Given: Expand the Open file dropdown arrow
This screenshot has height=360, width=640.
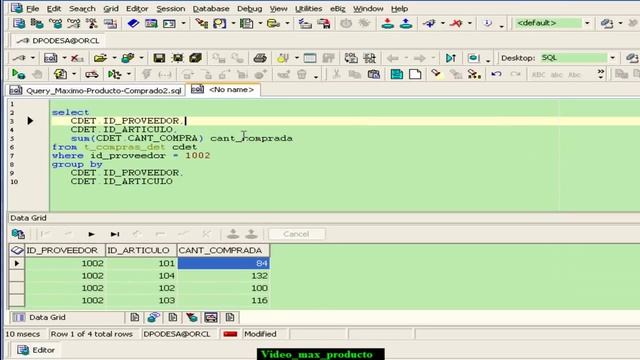Looking at the screenshot, I should pos(114,58).
